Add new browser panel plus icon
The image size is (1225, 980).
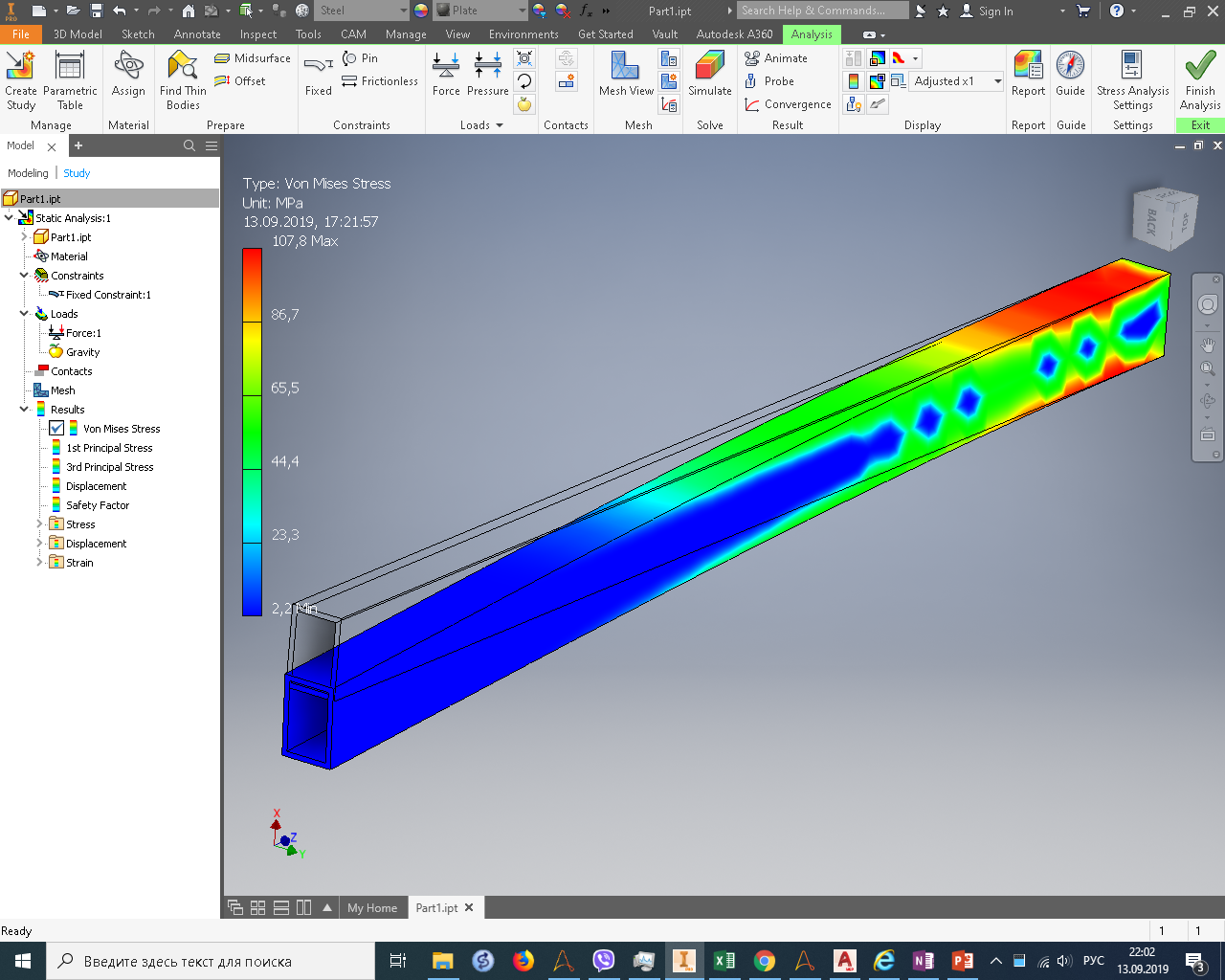78,145
